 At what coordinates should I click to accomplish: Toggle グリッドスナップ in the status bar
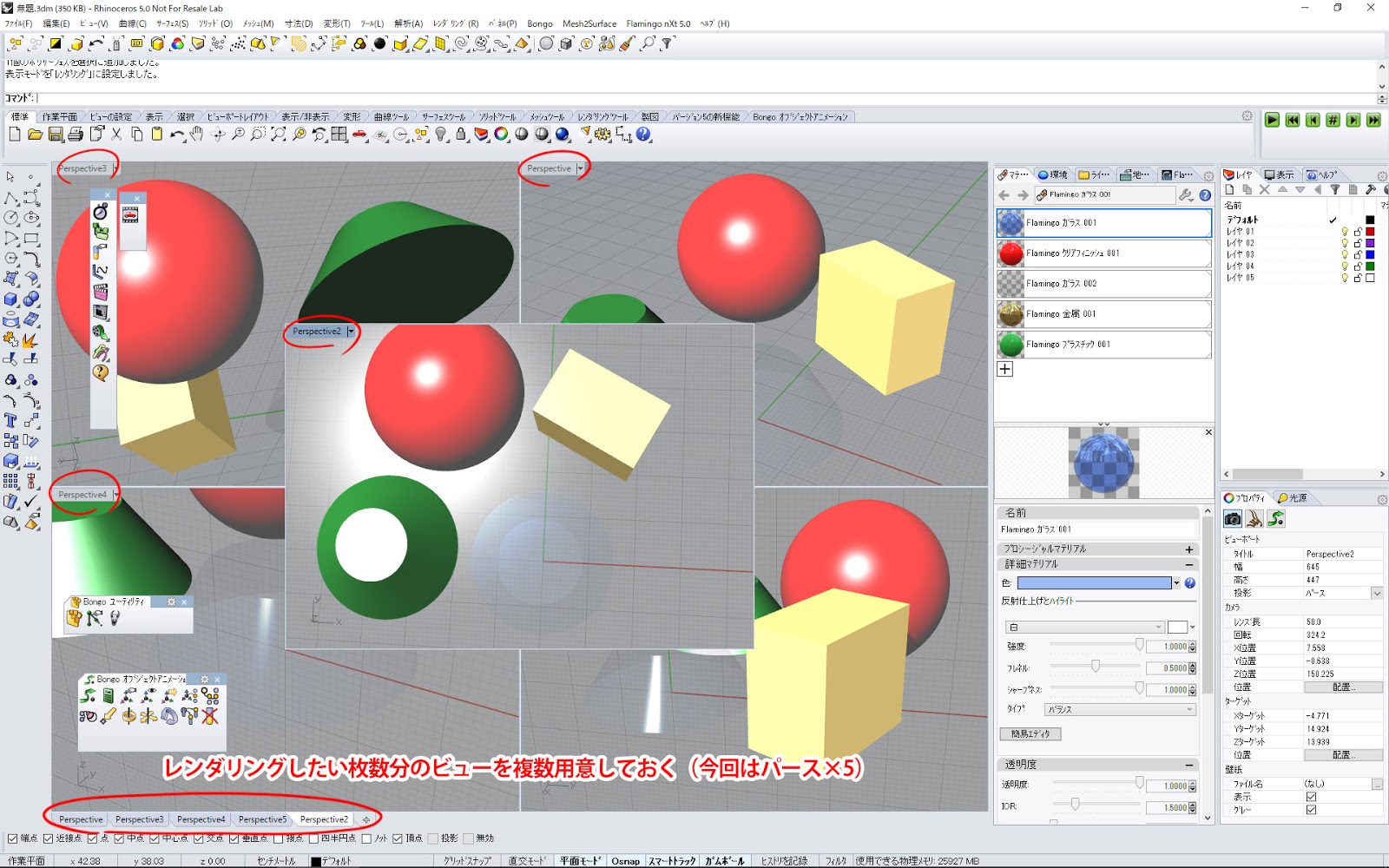click(x=467, y=861)
